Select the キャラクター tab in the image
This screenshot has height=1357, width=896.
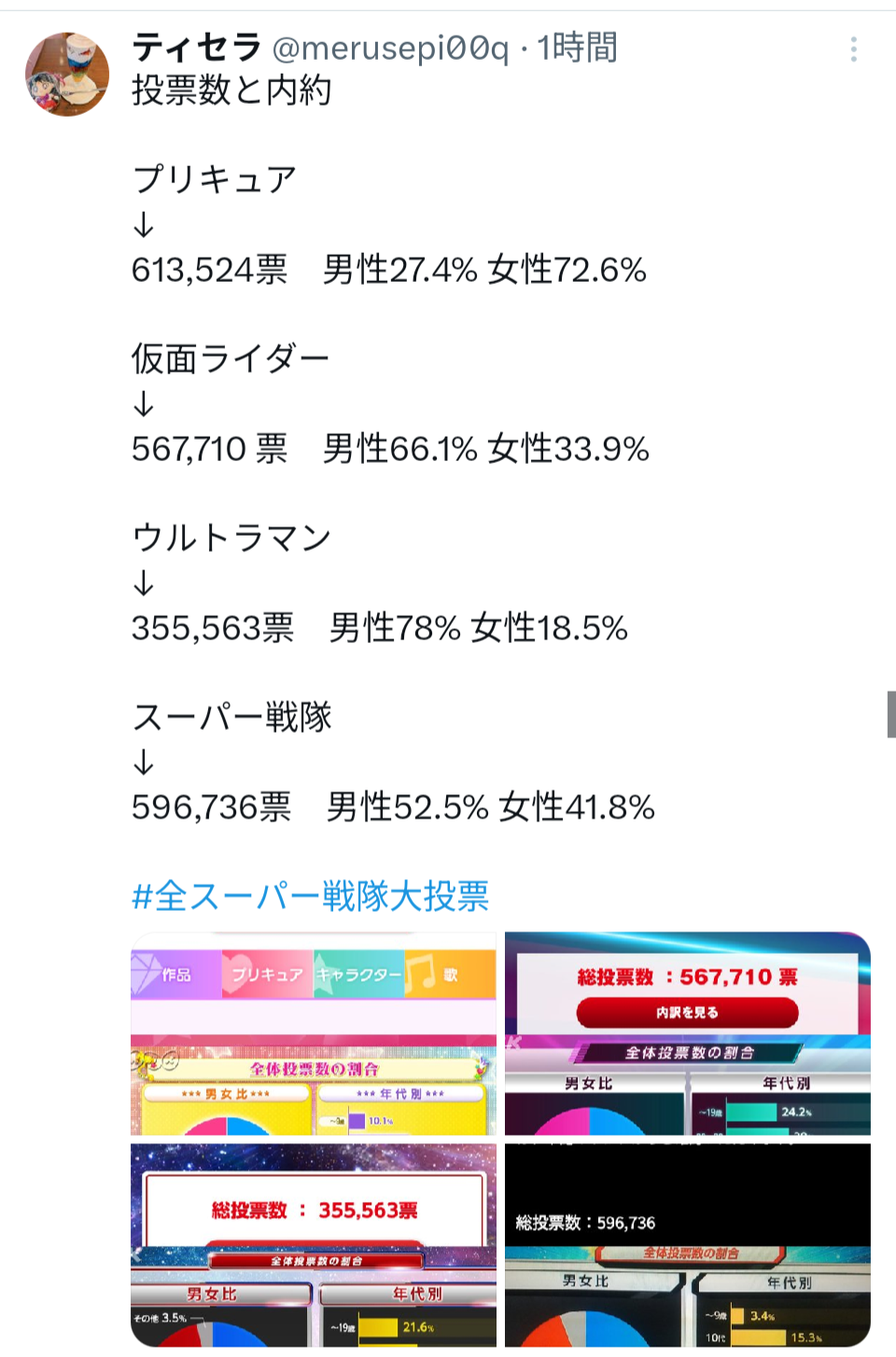pyautogui.click(x=358, y=974)
